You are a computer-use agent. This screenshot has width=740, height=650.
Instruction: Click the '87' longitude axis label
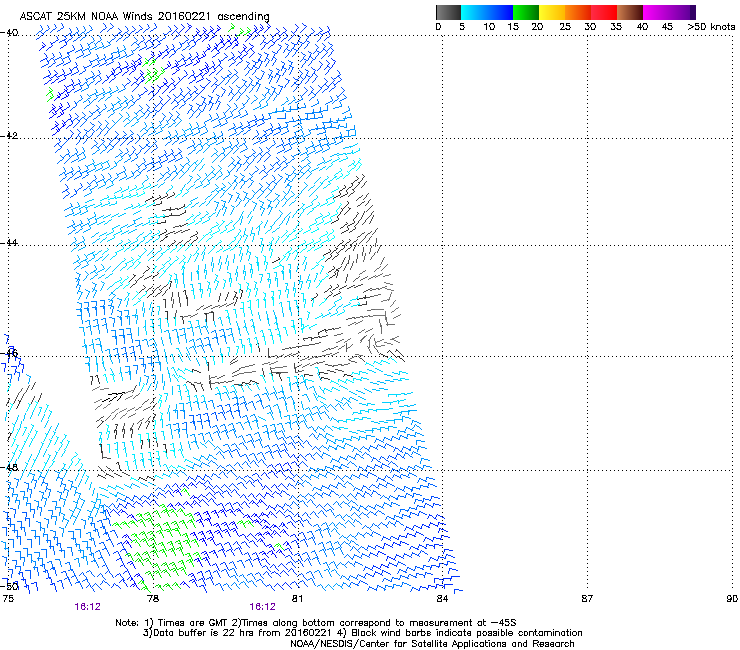click(x=587, y=599)
